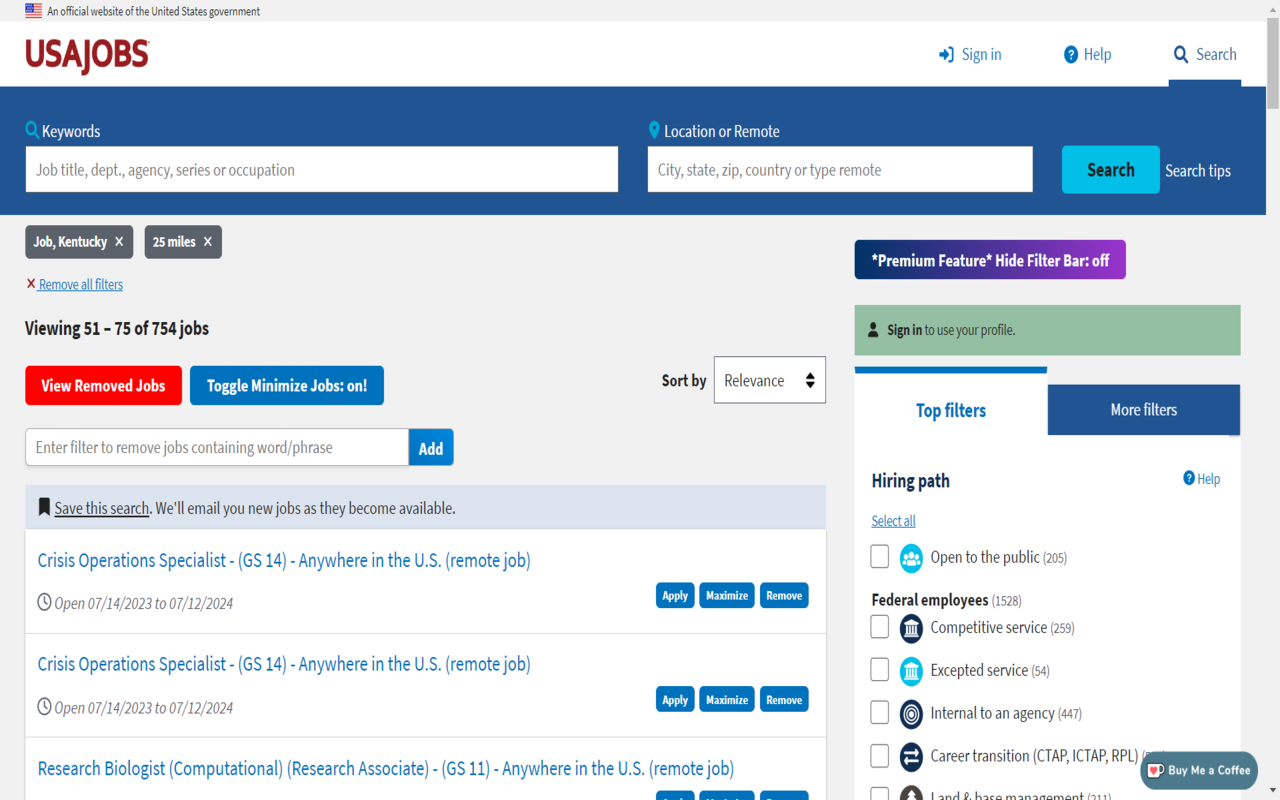Remove the 25 miles filter chip with X
The width and height of the screenshot is (1280, 800).
coord(208,242)
